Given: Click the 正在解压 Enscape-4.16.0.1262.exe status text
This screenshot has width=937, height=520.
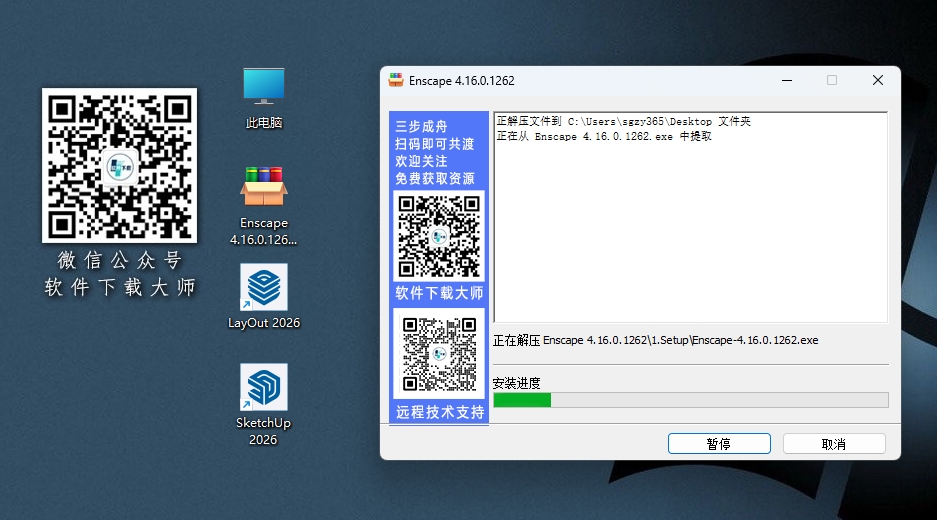Looking at the screenshot, I should click(656, 340).
